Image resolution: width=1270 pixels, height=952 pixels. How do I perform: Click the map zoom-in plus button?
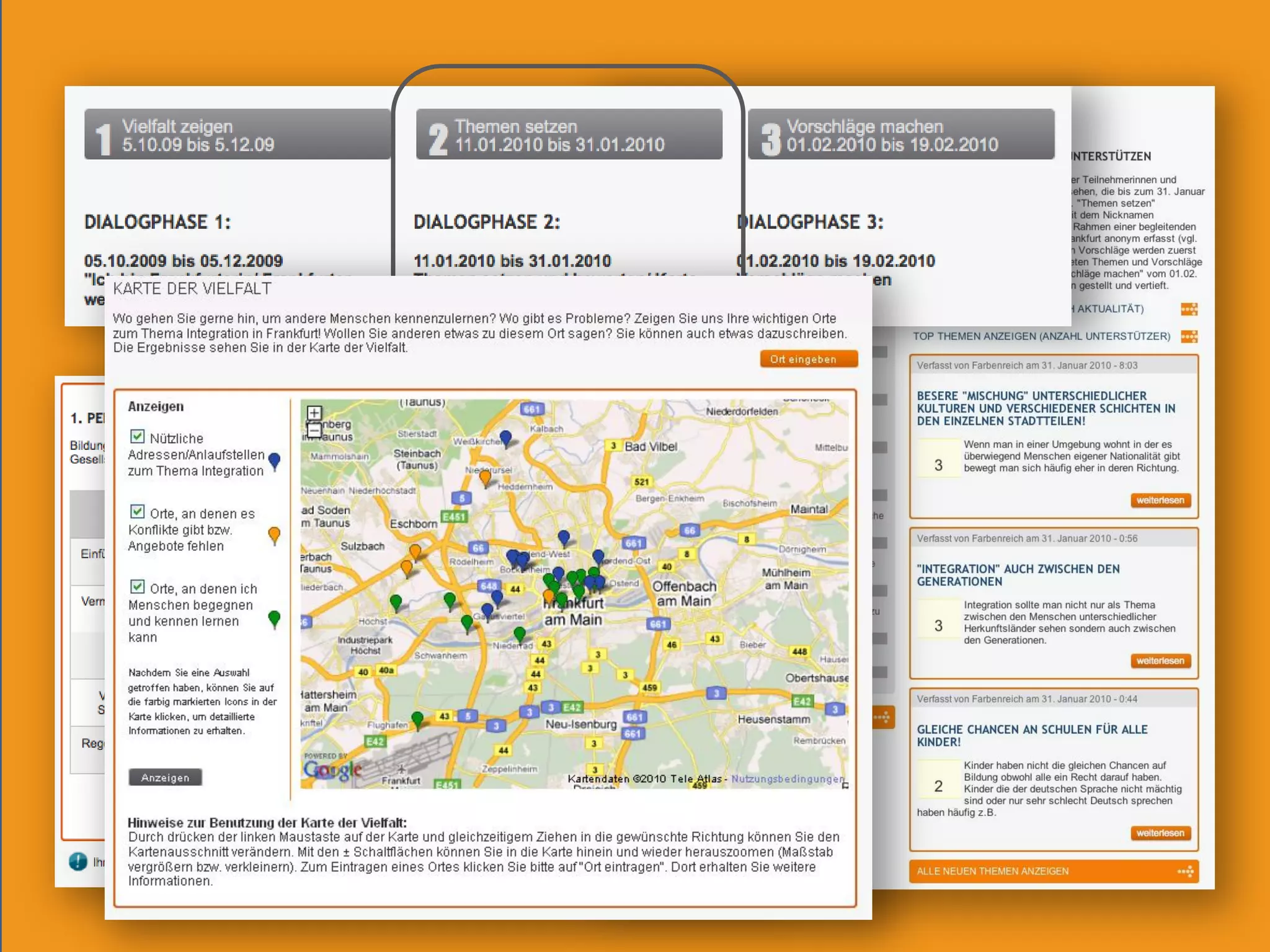pyautogui.click(x=314, y=413)
